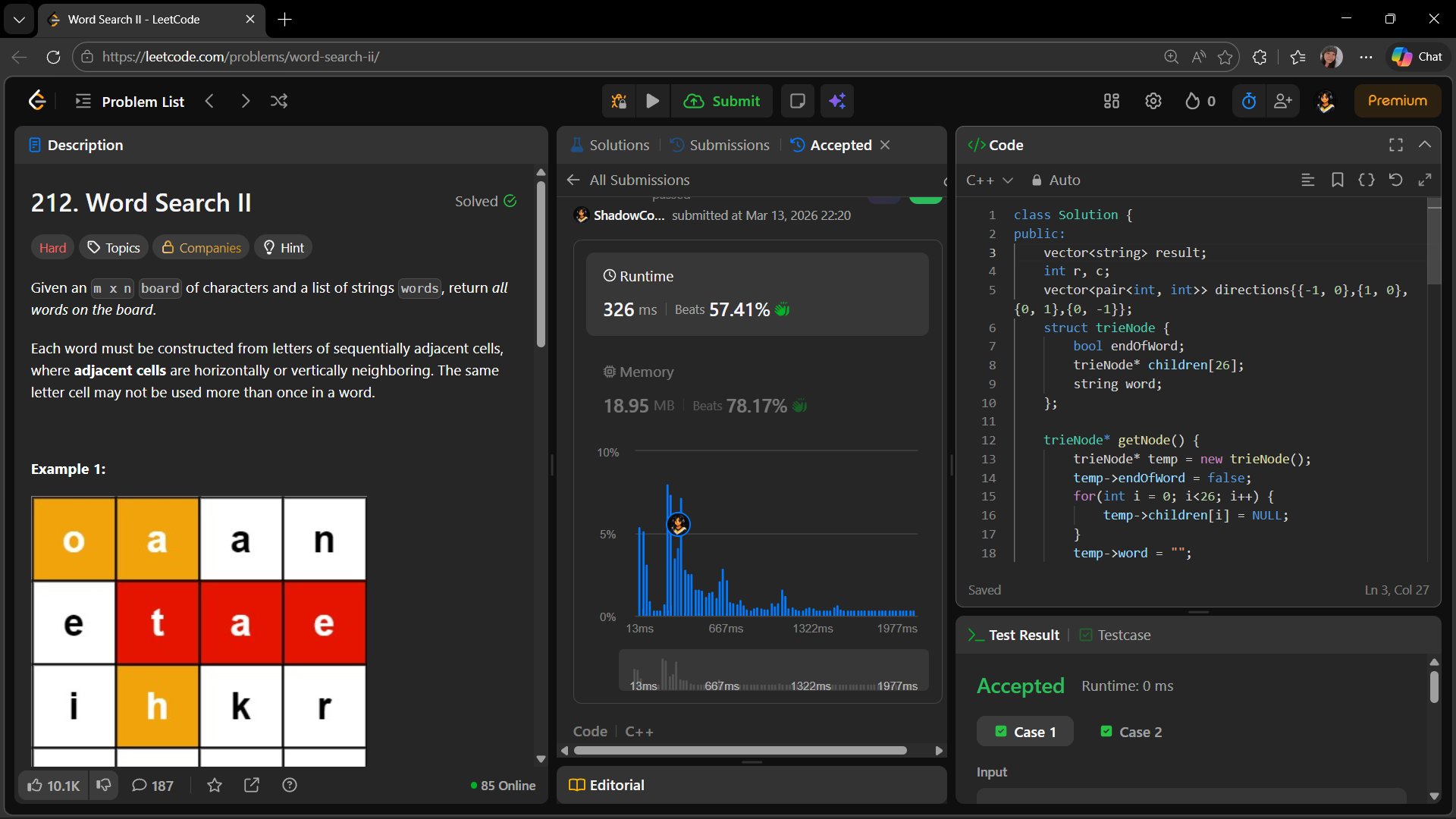The width and height of the screenshot is (1456, 819).
Task: Click the shuffle random problem icon
Action: click(x=279, y=101)
